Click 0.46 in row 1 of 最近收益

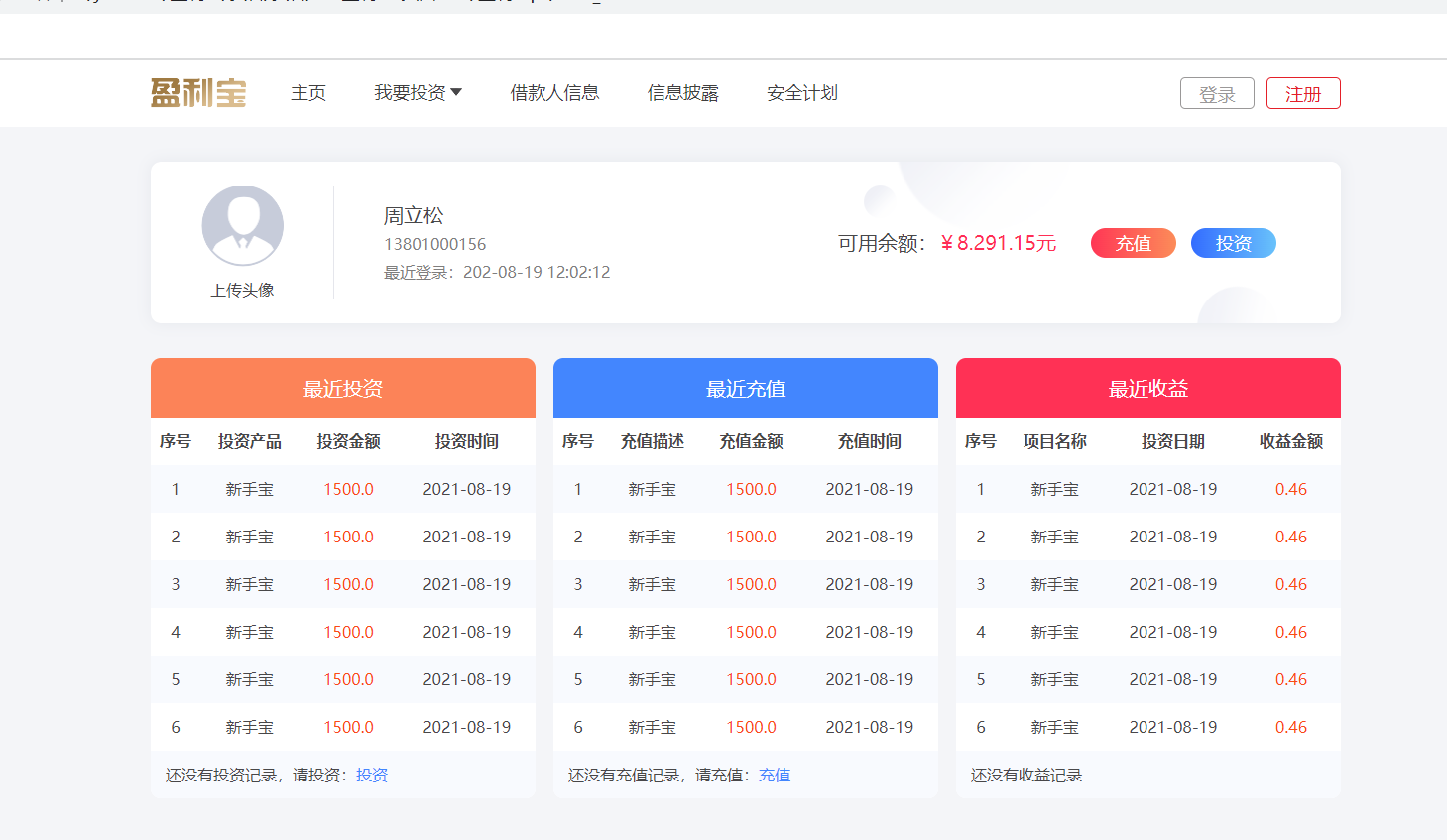[x=1291, y=489]
